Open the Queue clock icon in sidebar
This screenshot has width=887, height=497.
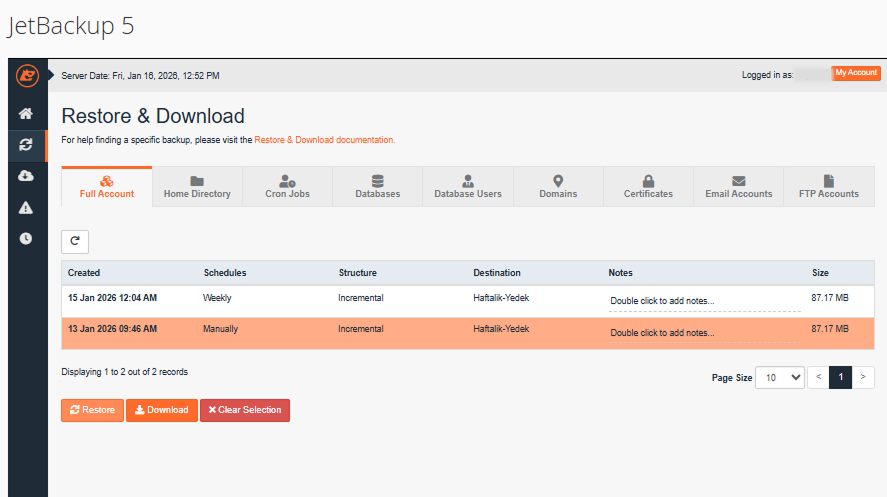26,239
